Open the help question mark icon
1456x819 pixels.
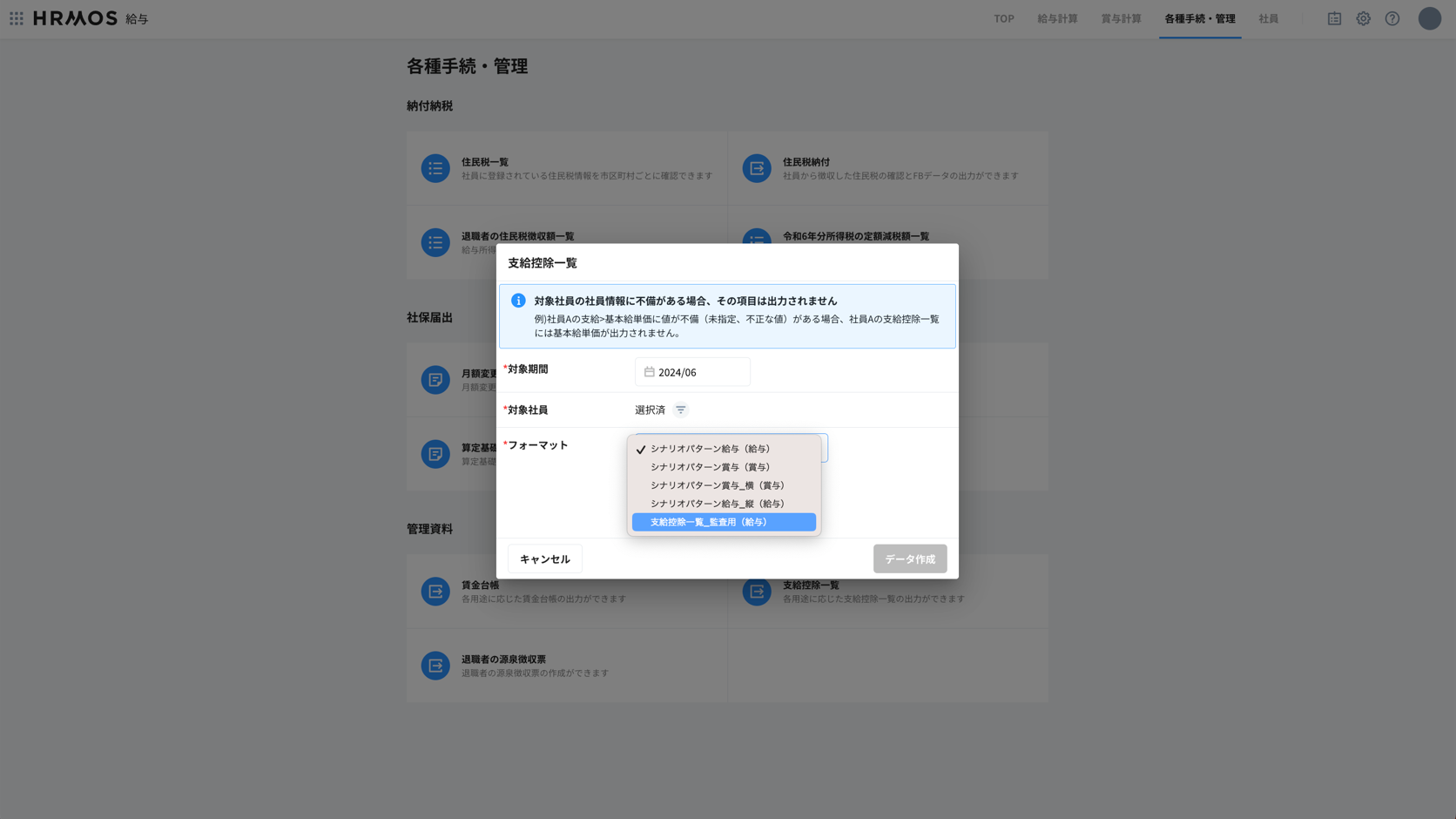coord(1392,18)
